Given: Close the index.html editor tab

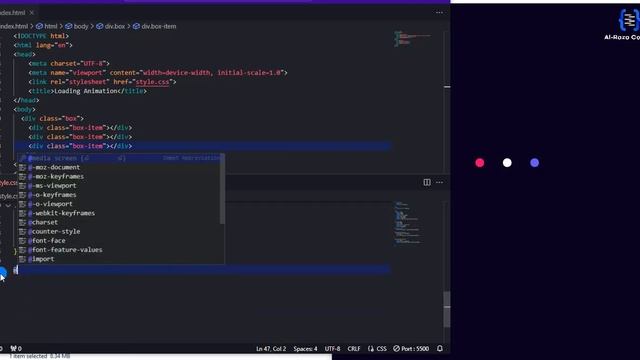Looking at the screenshot, I should 32,13.
